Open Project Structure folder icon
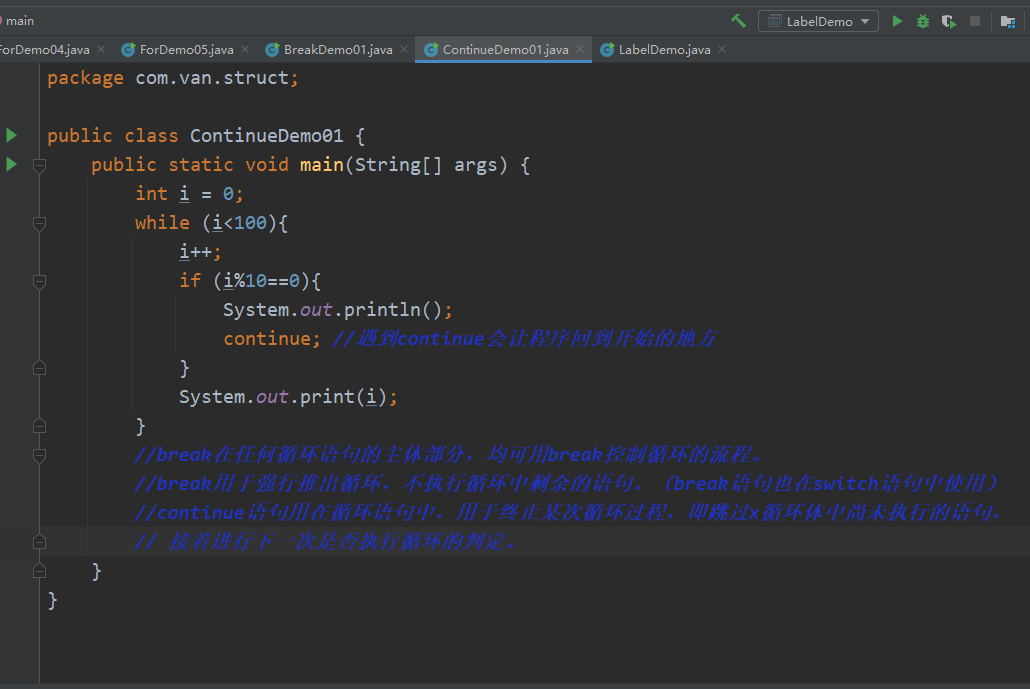Image resolution: width=1030 pixels, height=689 pixels. click(1008, 22)
